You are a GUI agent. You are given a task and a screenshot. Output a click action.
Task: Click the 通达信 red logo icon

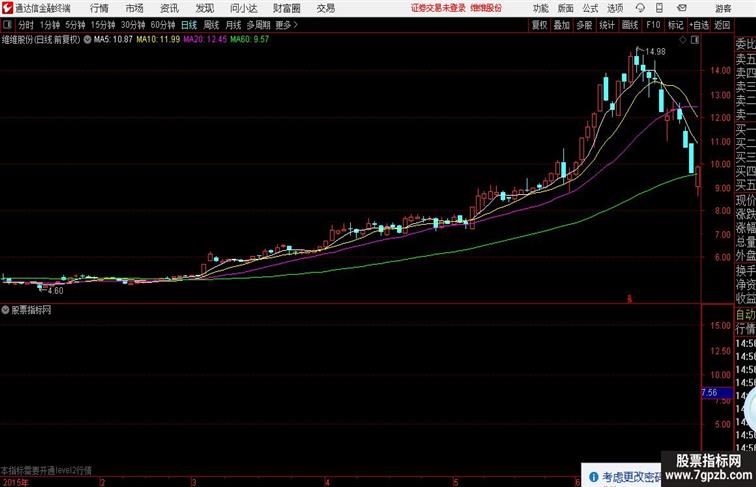click(7, 8)
